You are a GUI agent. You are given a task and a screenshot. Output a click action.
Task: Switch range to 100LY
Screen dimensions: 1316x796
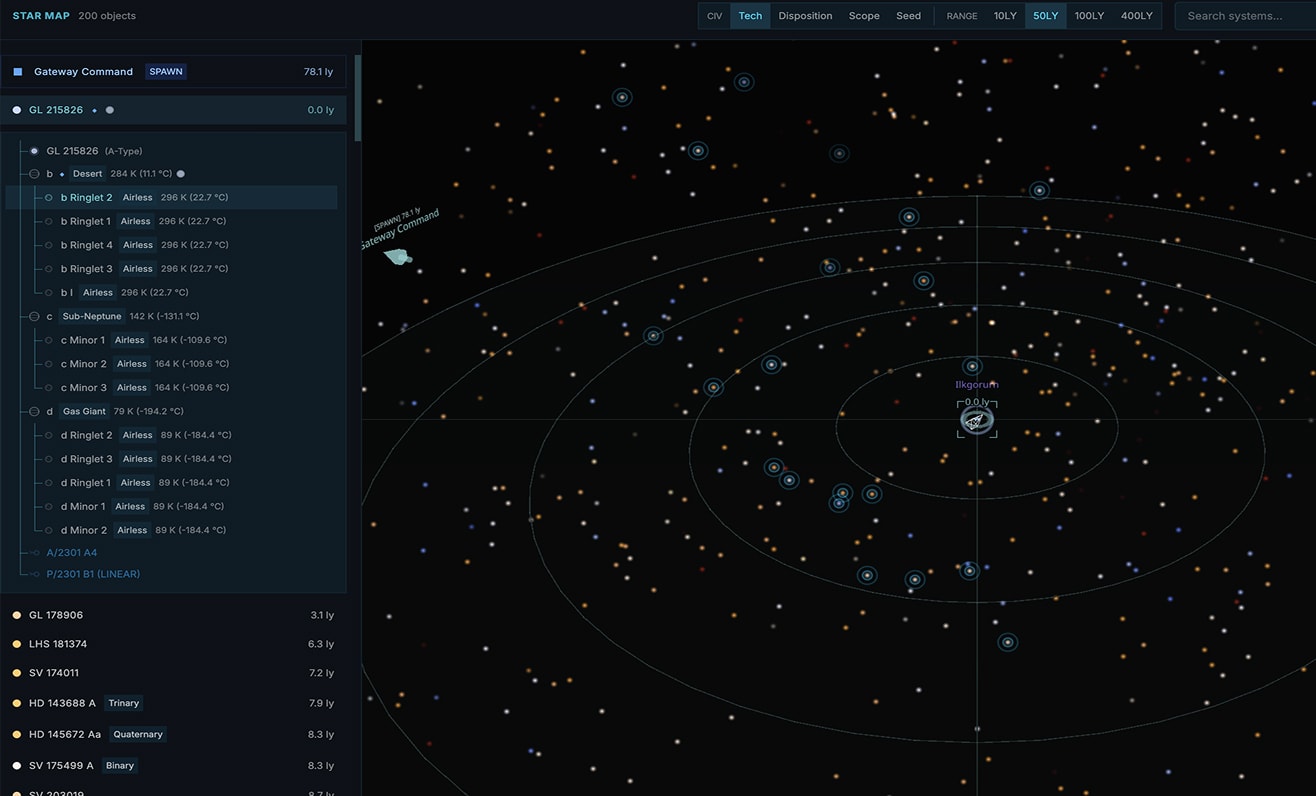1089,16
